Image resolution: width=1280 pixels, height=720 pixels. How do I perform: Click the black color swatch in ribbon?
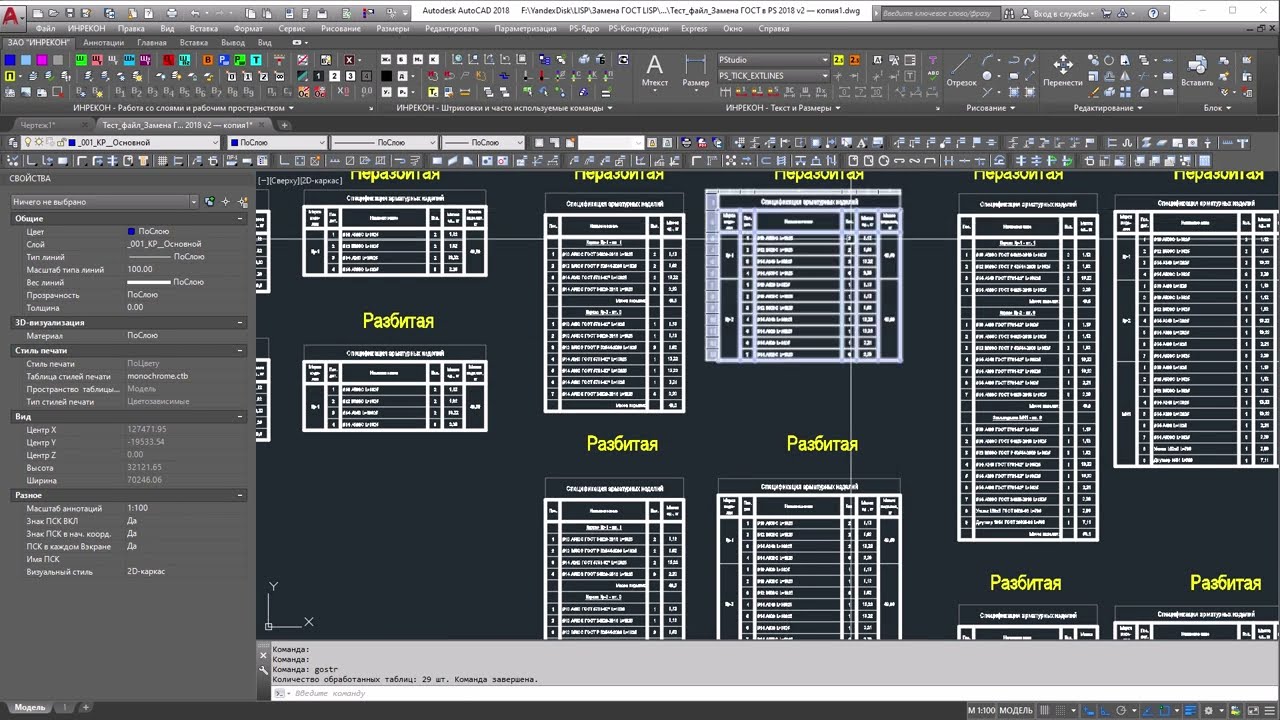pos(386,76)
